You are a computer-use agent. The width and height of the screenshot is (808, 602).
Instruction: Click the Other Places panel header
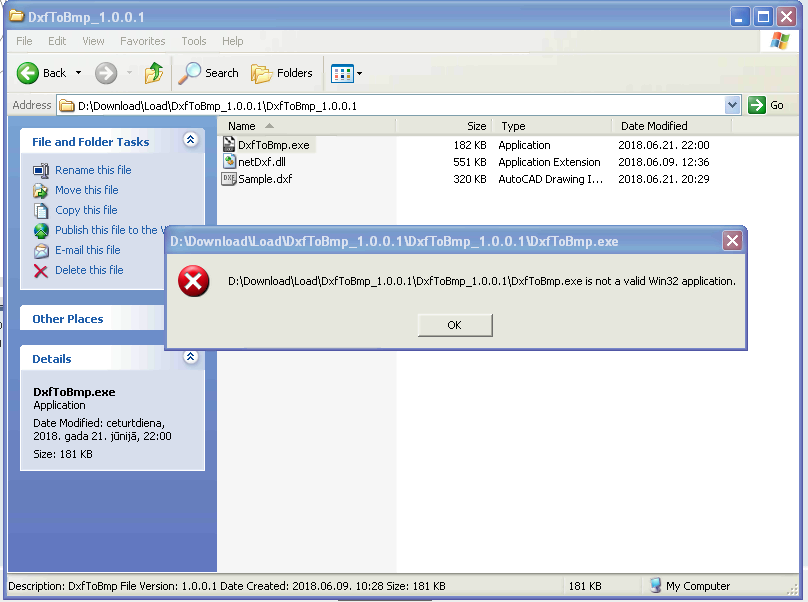92,319
